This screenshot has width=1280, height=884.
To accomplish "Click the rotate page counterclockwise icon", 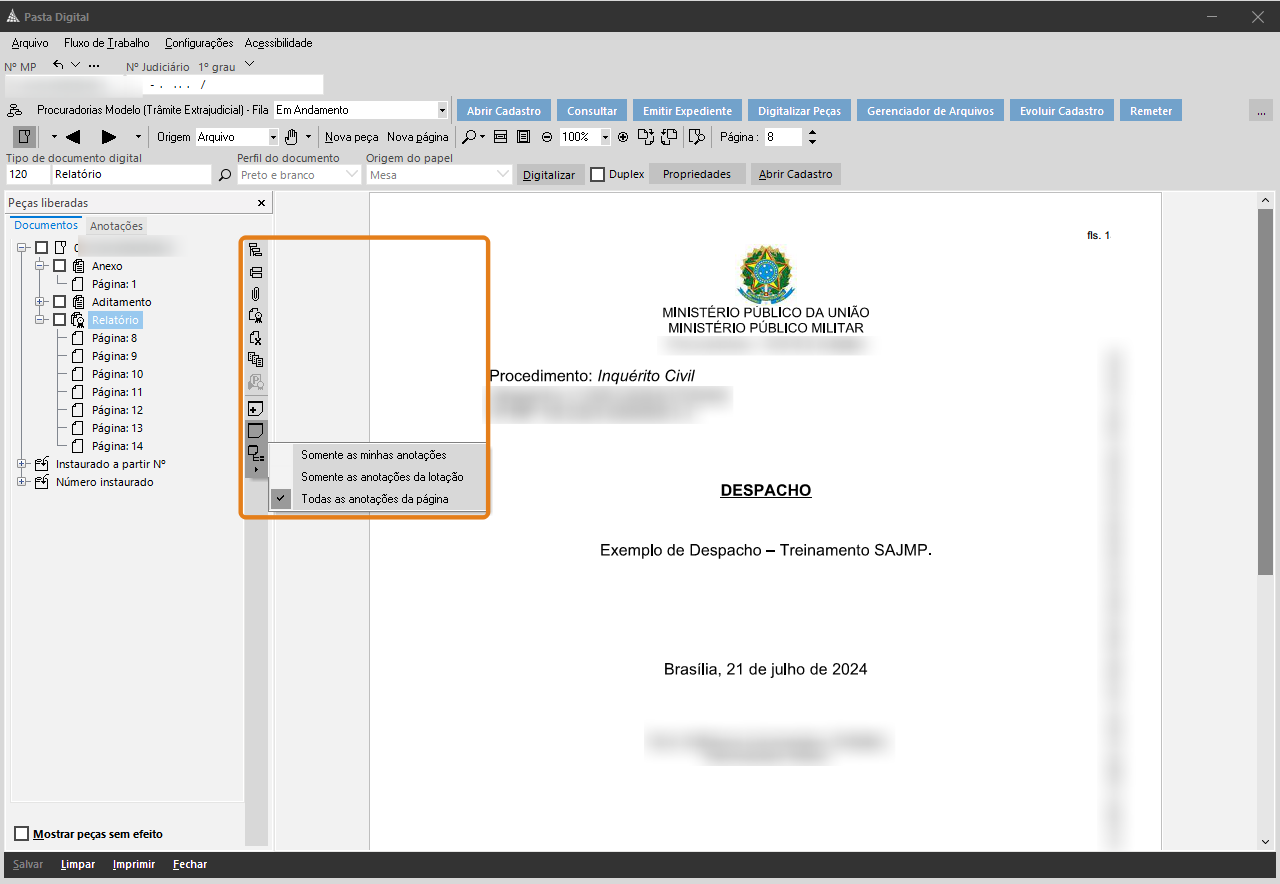I will [x=669, y=137].
